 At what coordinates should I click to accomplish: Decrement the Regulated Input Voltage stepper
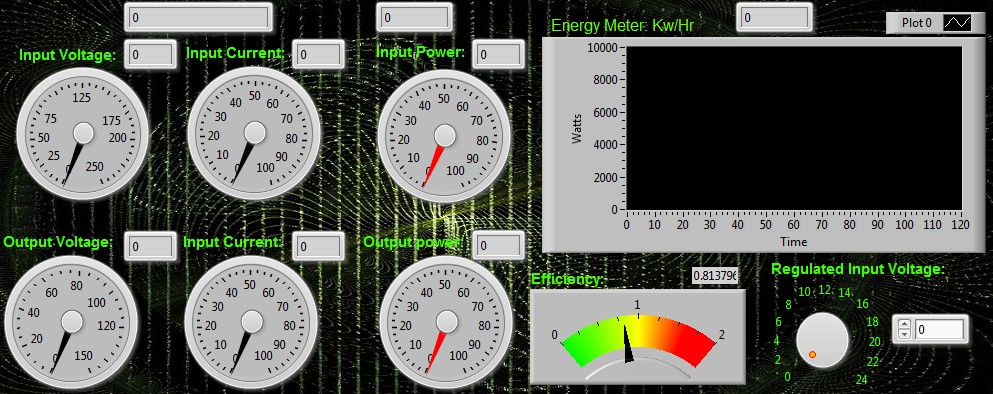click(x=904, y=334)
